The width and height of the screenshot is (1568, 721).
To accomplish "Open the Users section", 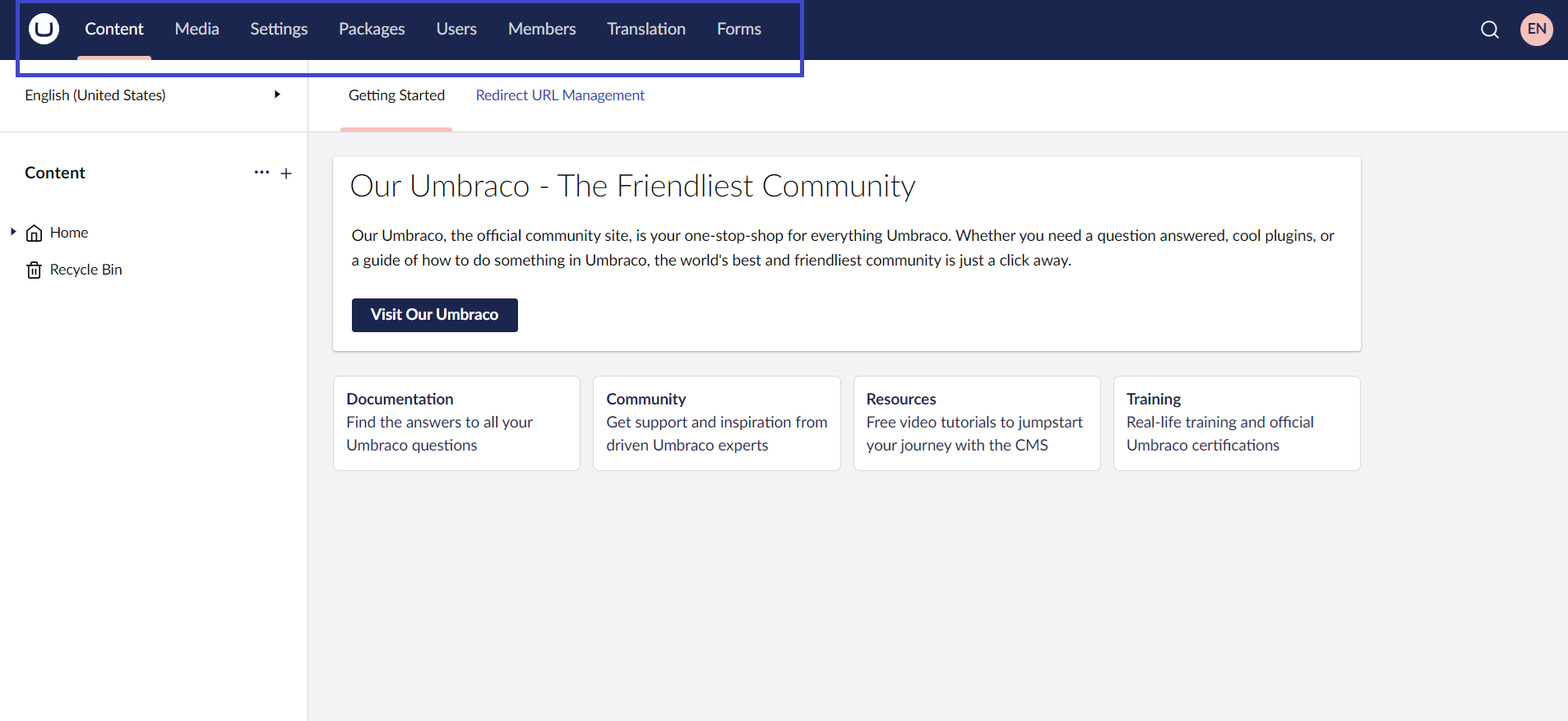I will (x=456, y=29).
